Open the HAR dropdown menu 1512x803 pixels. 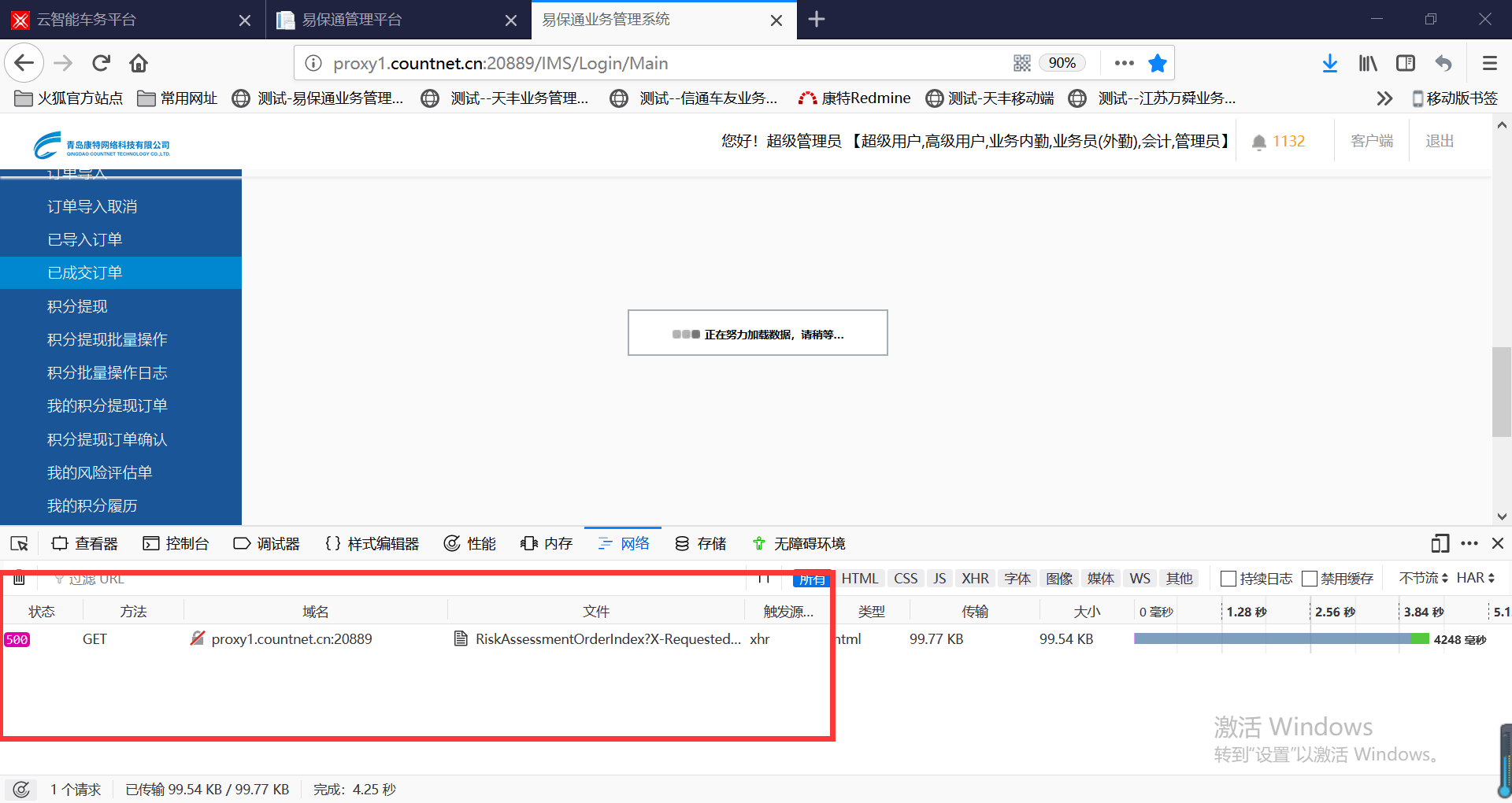pos(1476,579)
